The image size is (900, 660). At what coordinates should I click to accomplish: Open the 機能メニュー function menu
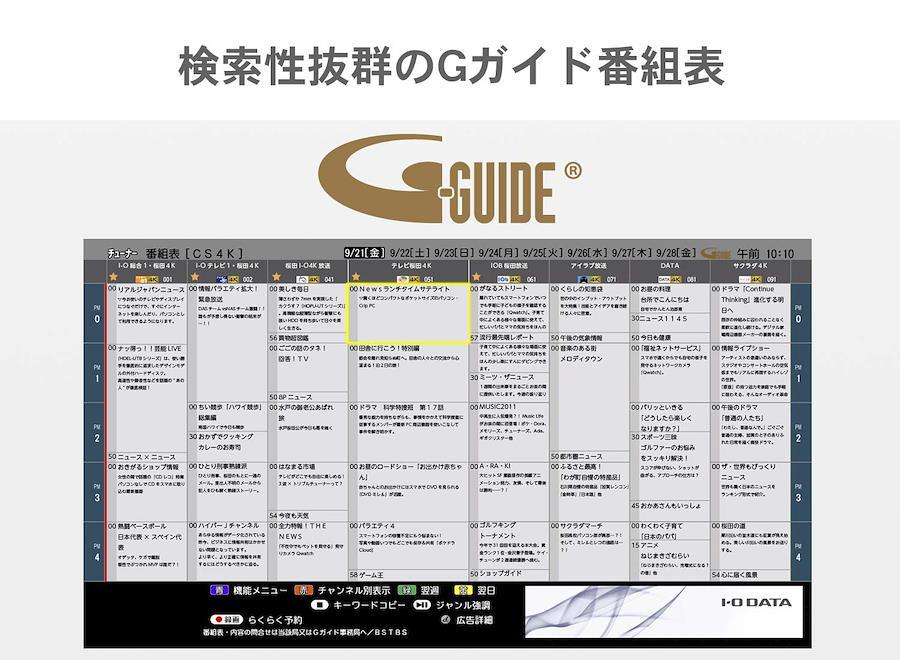pyautogui.click(x=260, y=590)
